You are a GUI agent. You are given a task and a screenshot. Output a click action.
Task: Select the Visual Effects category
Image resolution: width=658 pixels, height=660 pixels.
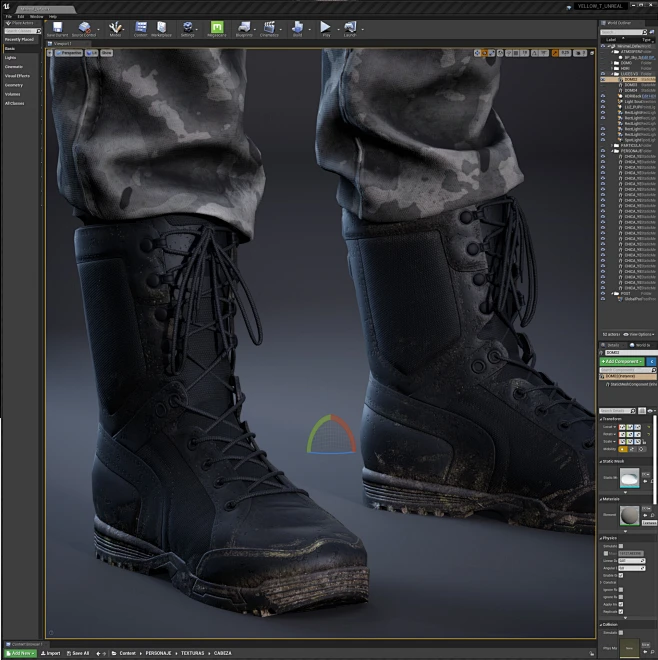point(17,76)
